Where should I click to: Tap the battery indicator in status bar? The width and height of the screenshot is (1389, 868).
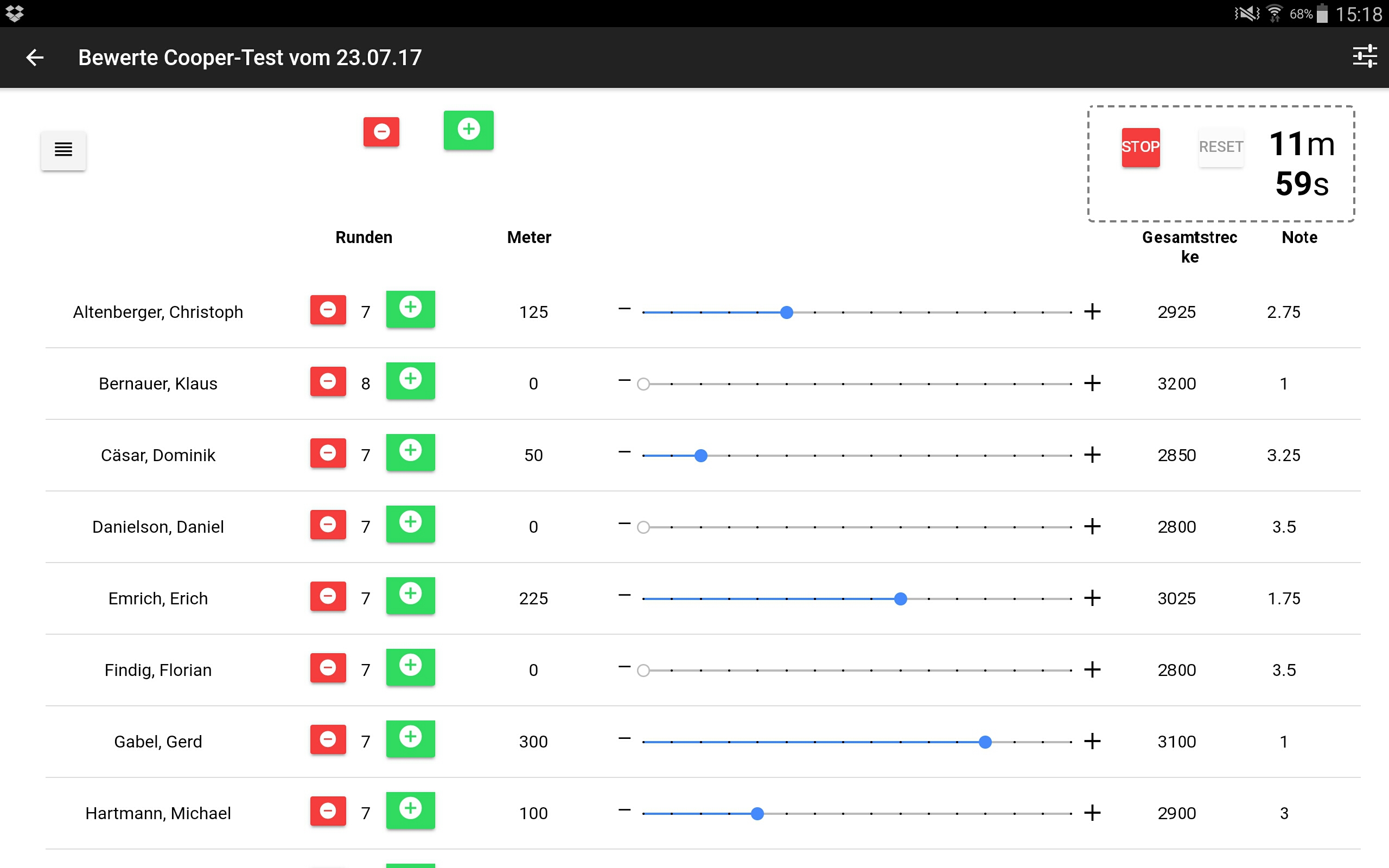(1322, 13)
